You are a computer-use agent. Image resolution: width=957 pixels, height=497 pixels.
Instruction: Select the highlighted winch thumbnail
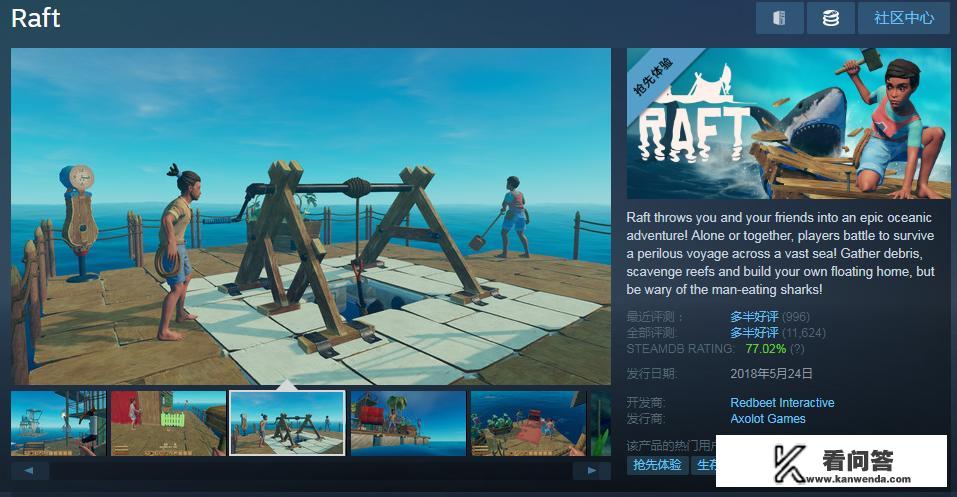287,423
